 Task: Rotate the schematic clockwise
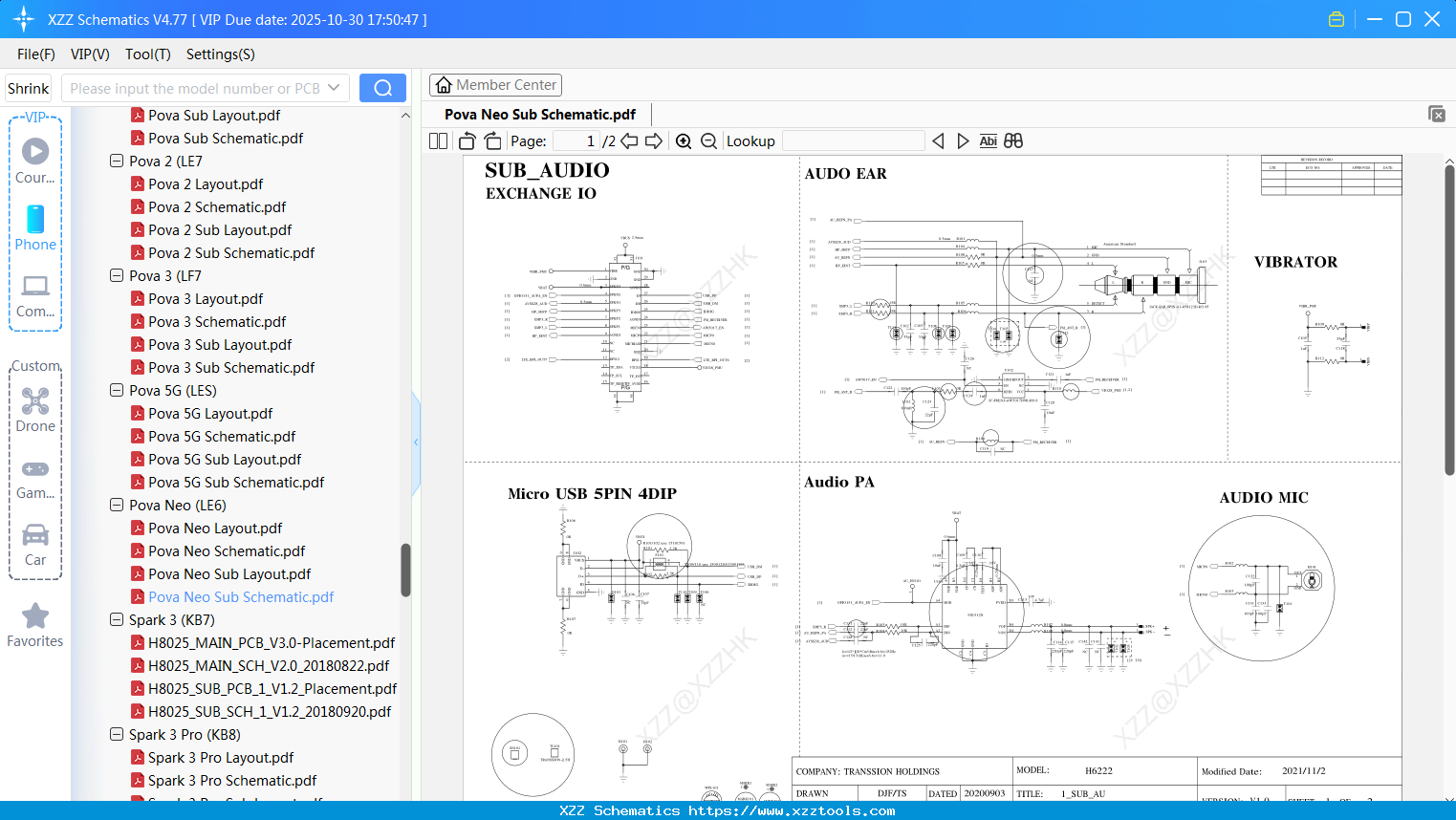point(491,140)
